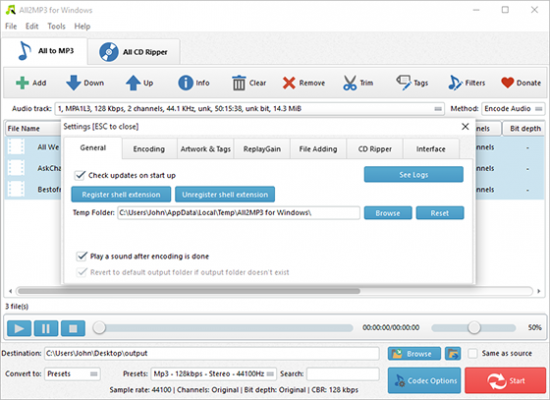This screenshot has height=400, width=550.
Task: Open the Trim scissors tool
Action: pos(350,83)
